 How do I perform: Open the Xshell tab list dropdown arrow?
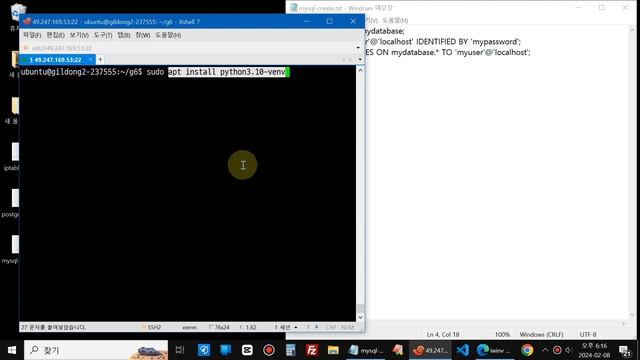(x=360, y=60)
